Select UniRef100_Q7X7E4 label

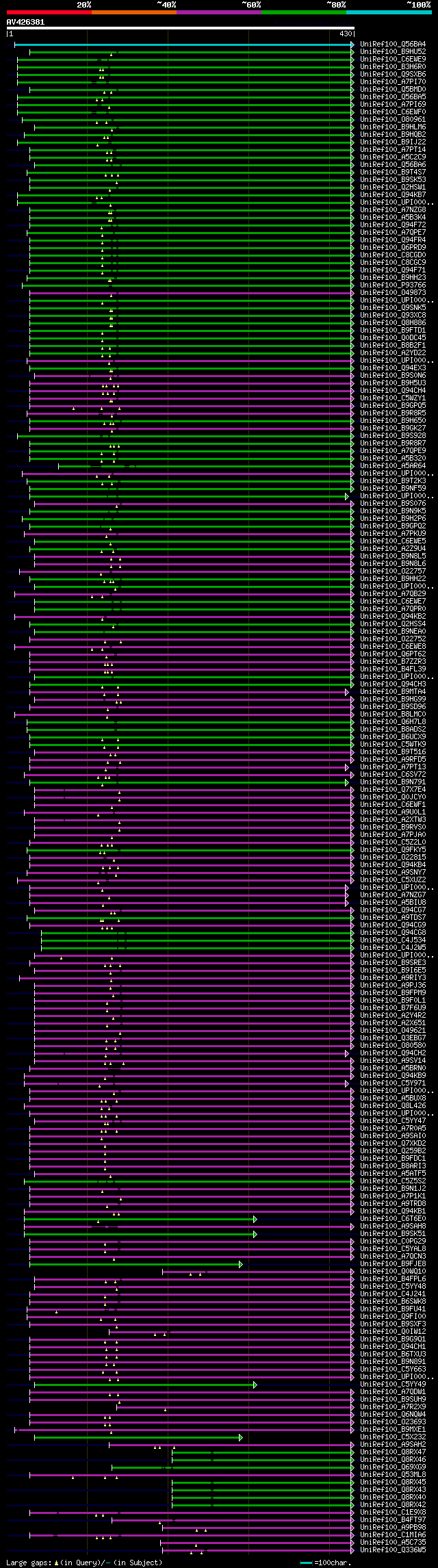(x=393, y=790)
